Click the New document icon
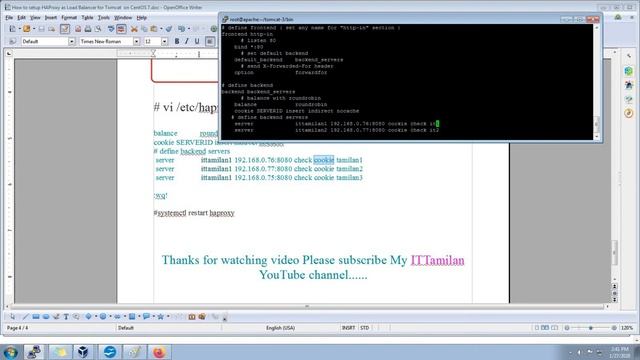640x360 pixels. point(12,29)
